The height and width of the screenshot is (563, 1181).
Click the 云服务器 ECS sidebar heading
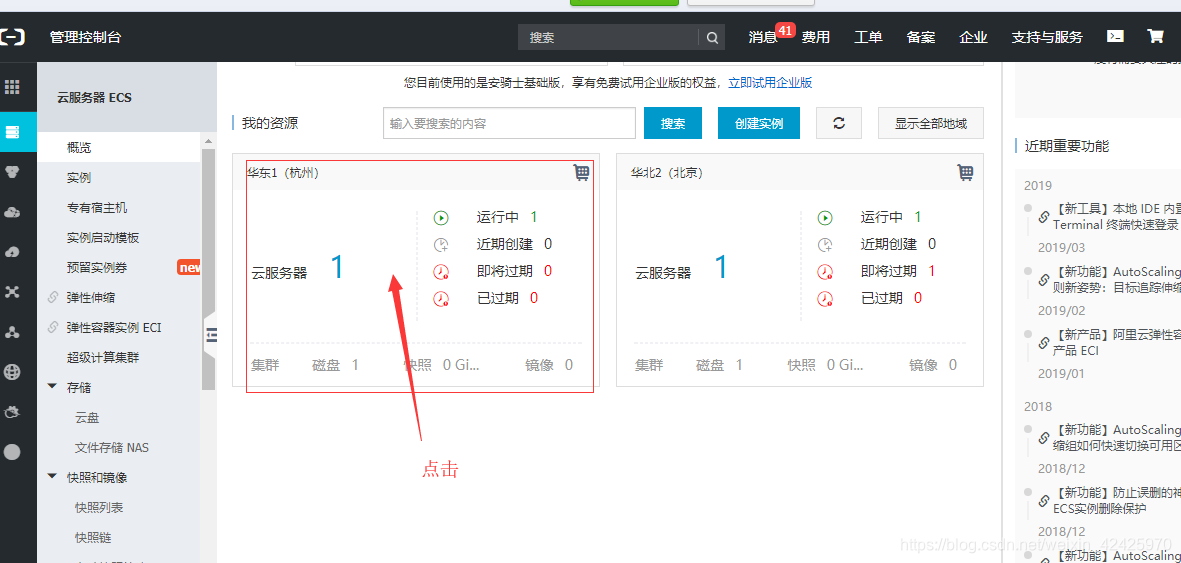point(95,97)
